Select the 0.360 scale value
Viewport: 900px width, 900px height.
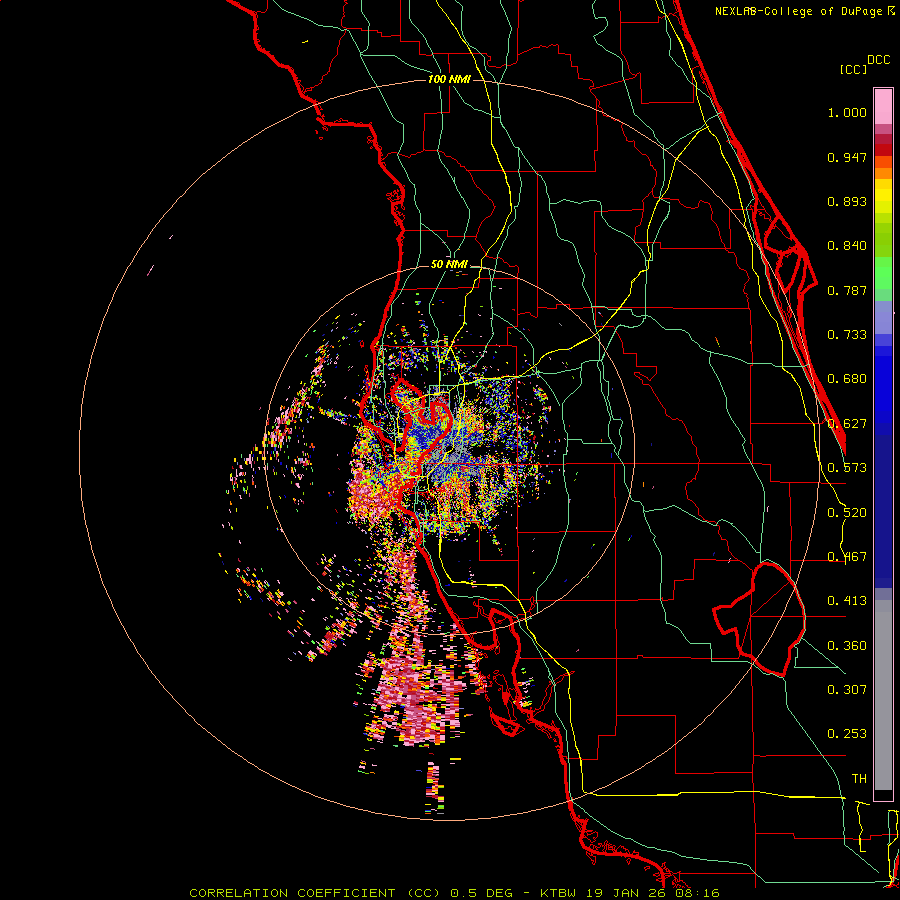coord(847,646)
